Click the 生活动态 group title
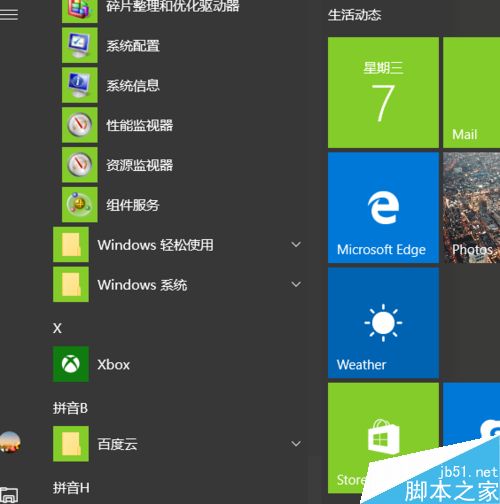Image resolution: width=500 pixels, height=504 pixels. tap(354, 15)
